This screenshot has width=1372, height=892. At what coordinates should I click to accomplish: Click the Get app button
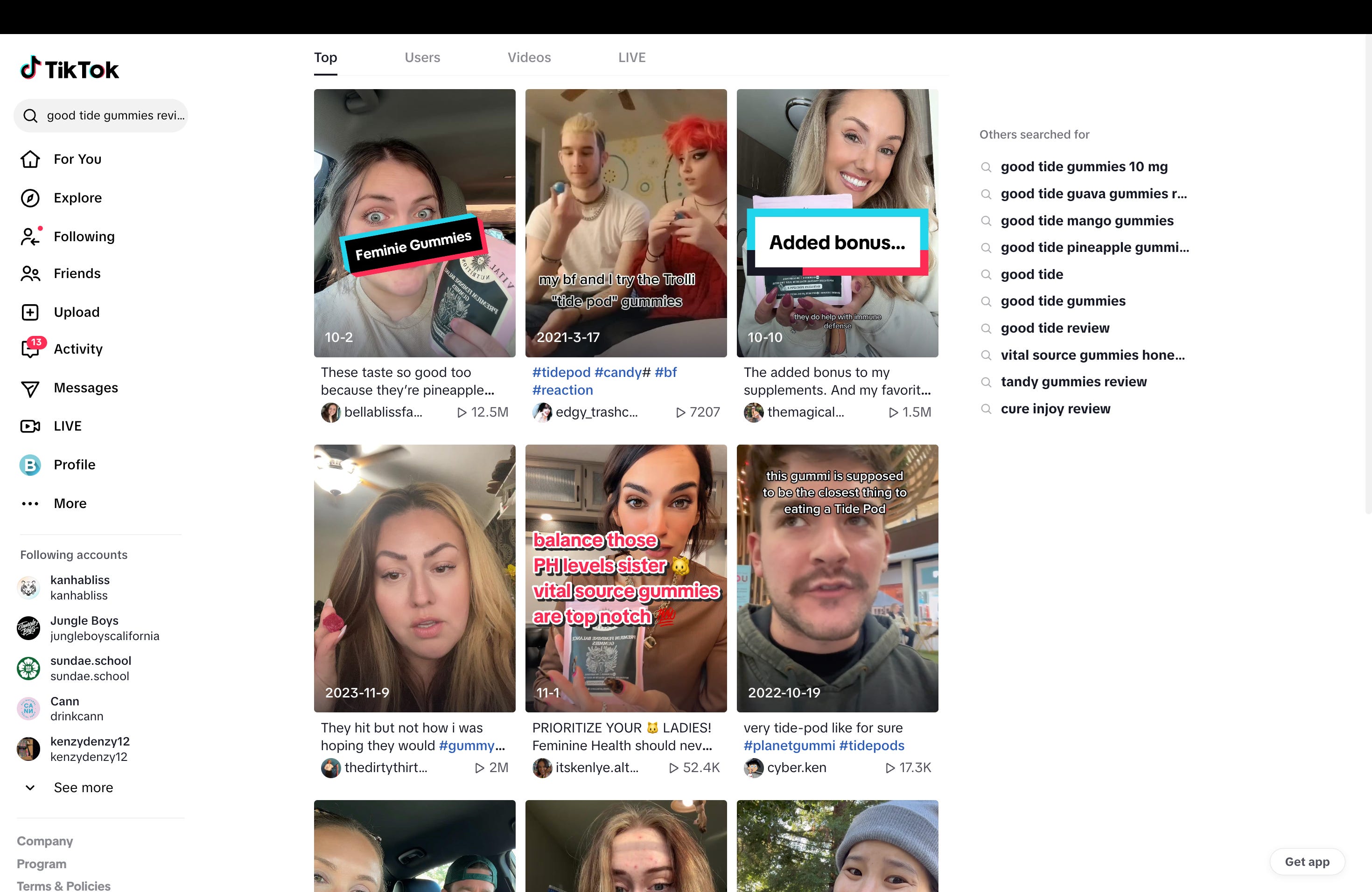(1306, 862)
